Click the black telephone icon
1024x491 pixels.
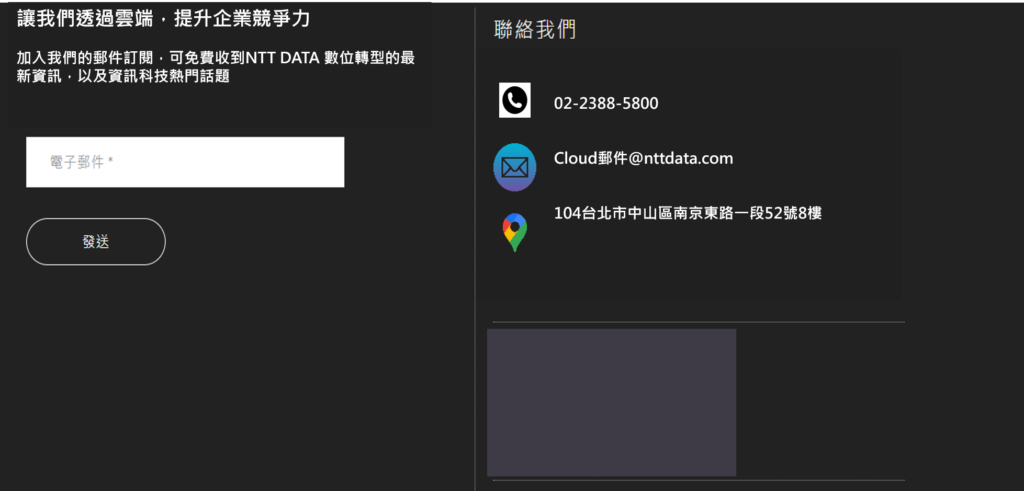coord(514,101)
